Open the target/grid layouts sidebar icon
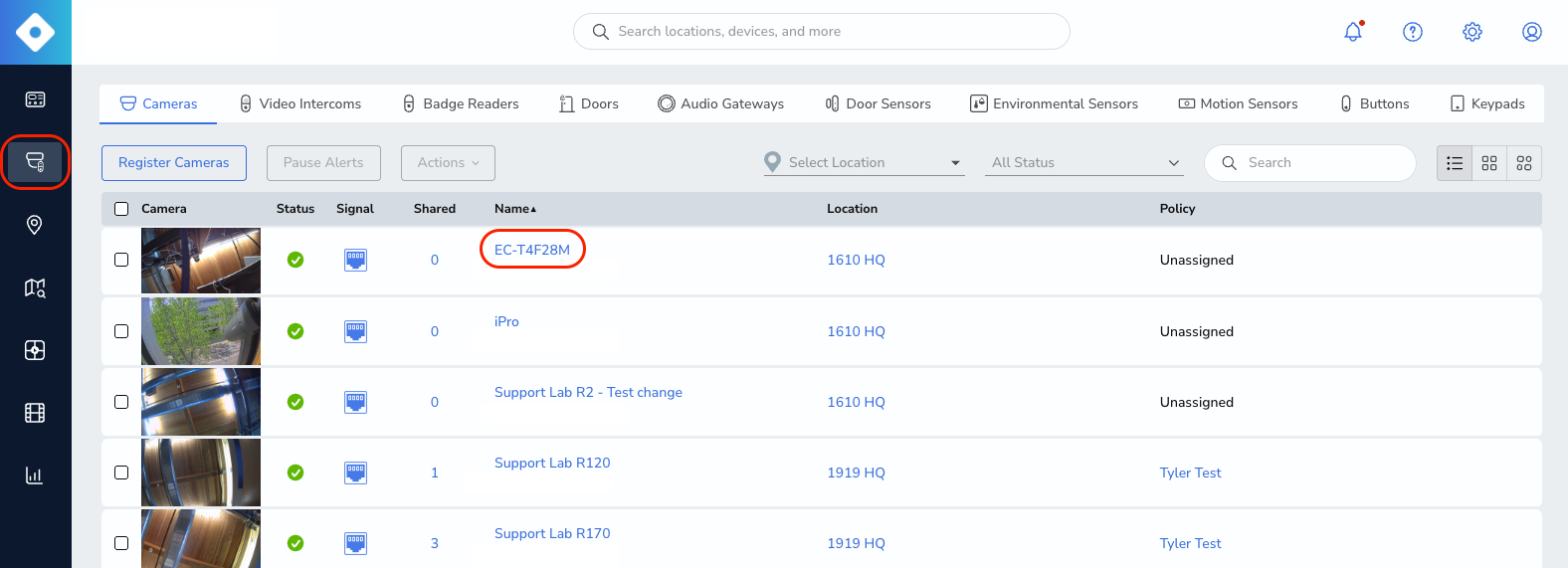Screen dimensions: 1568x568 coord(35,350)
